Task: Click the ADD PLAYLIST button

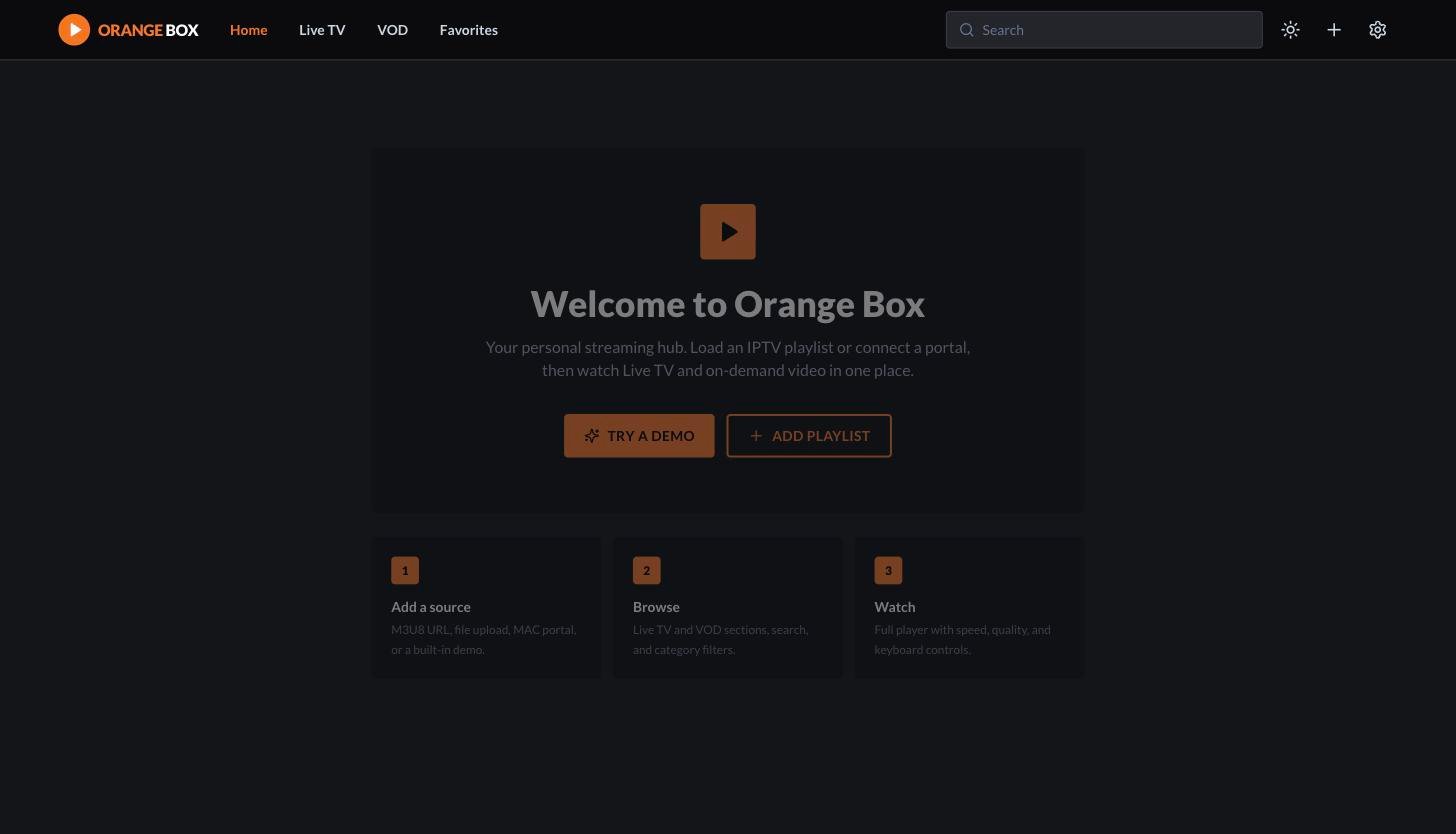Action: pyautogui.click(x=809, y=436)
